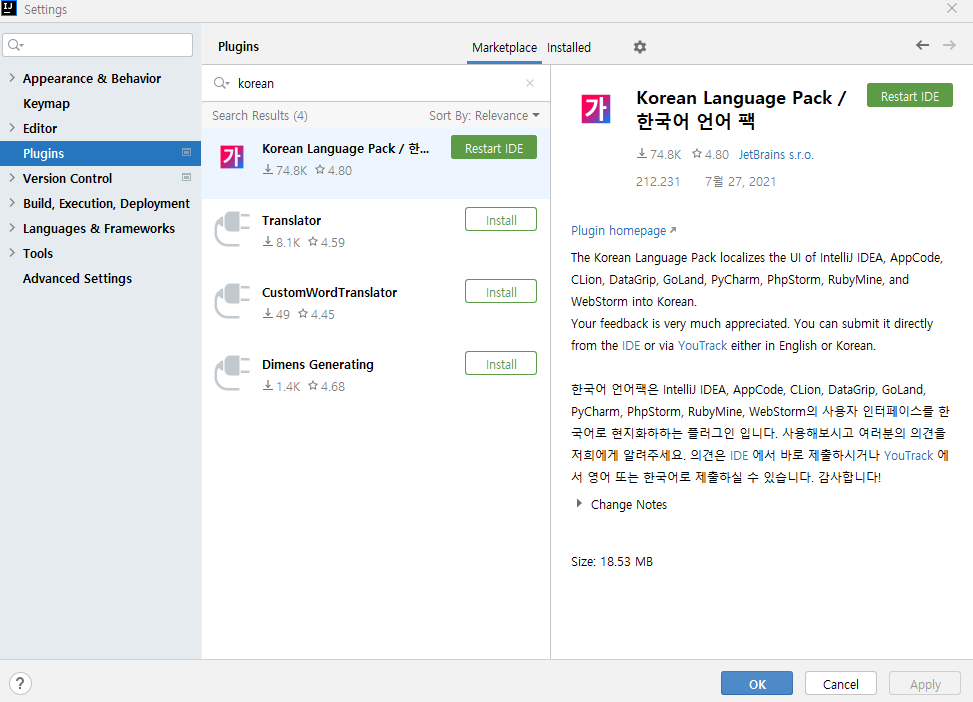Switch to the Installed tab
This screenshot has width=973, height=702.
coord(568,47)
